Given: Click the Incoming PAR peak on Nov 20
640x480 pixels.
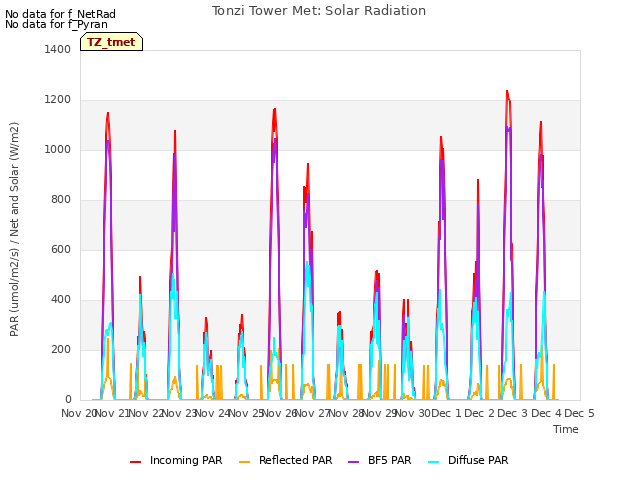Looking at the screenshot, I should [108, 113].
